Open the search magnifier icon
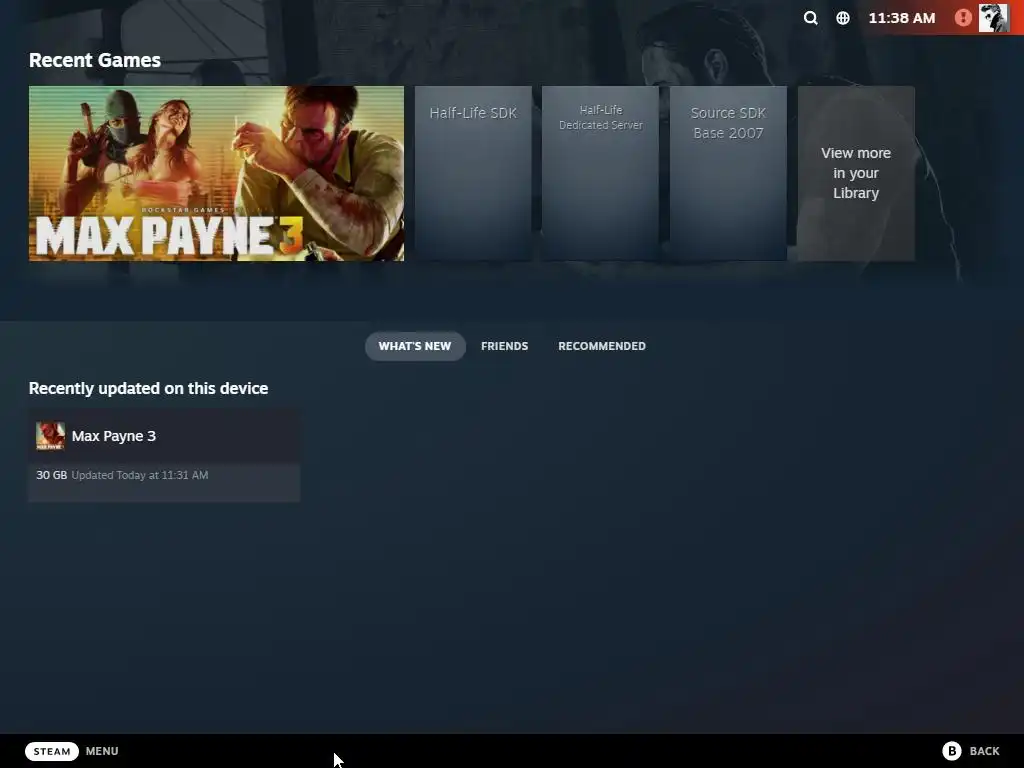 (x=810, y=18)
